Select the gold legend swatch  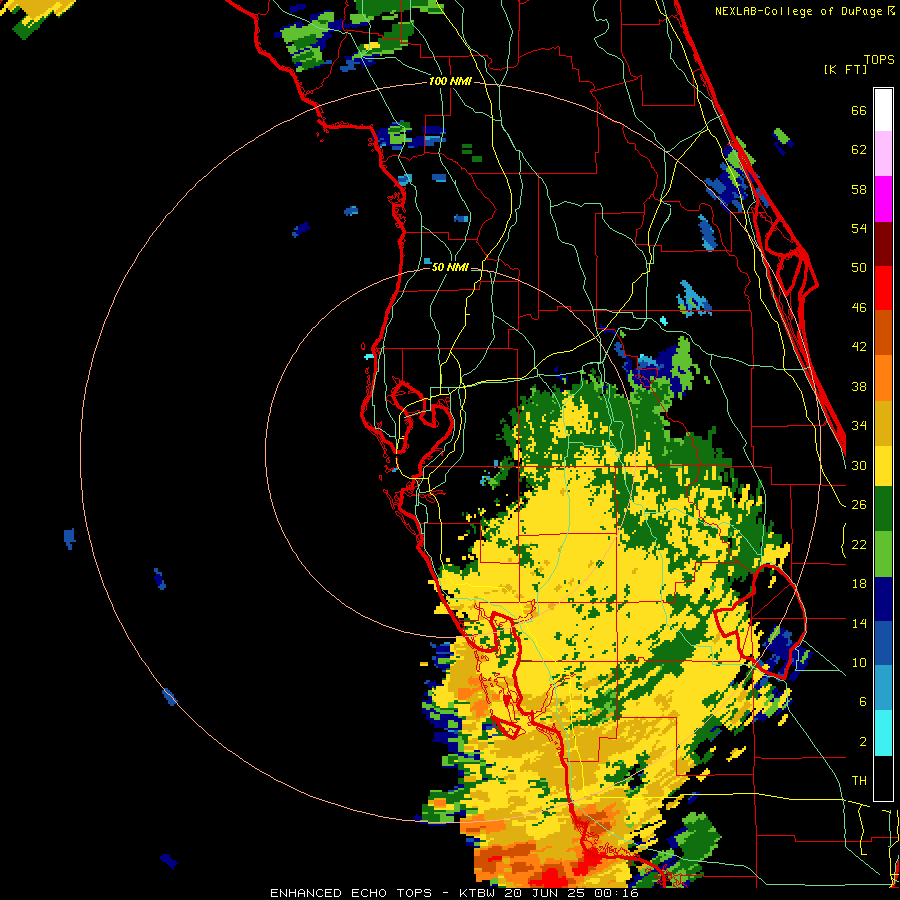[x=883, y=423]
